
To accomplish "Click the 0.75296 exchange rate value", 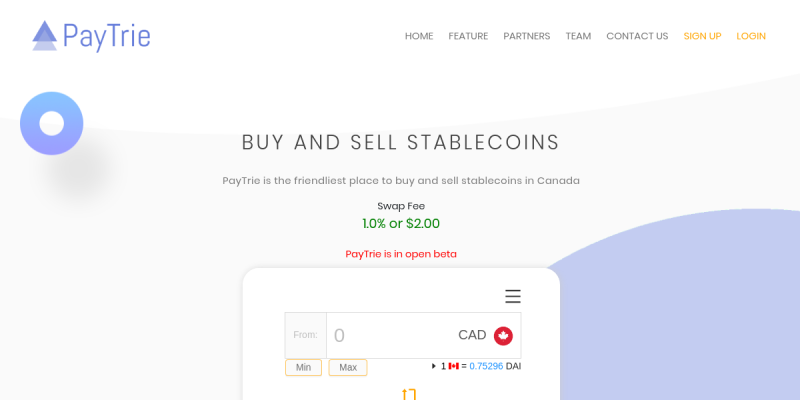I will click(486, 366).
